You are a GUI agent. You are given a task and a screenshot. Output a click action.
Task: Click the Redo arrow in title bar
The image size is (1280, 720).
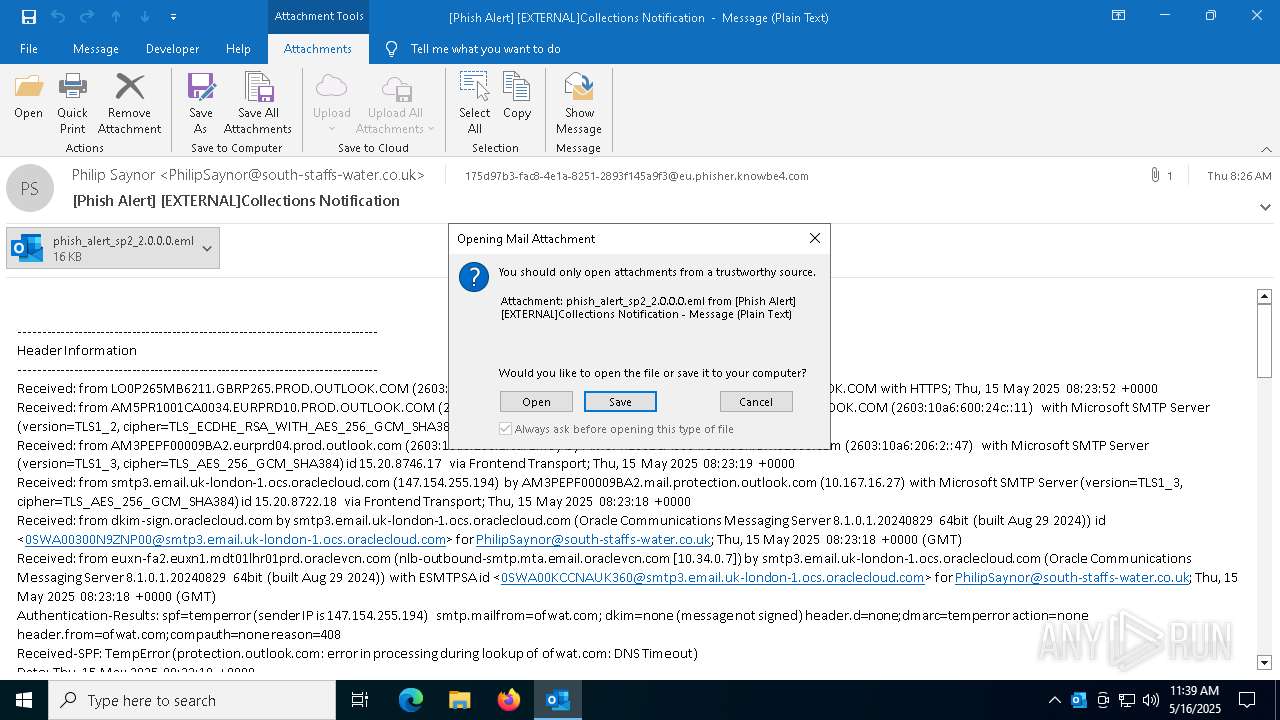click(x=87, y=17)
